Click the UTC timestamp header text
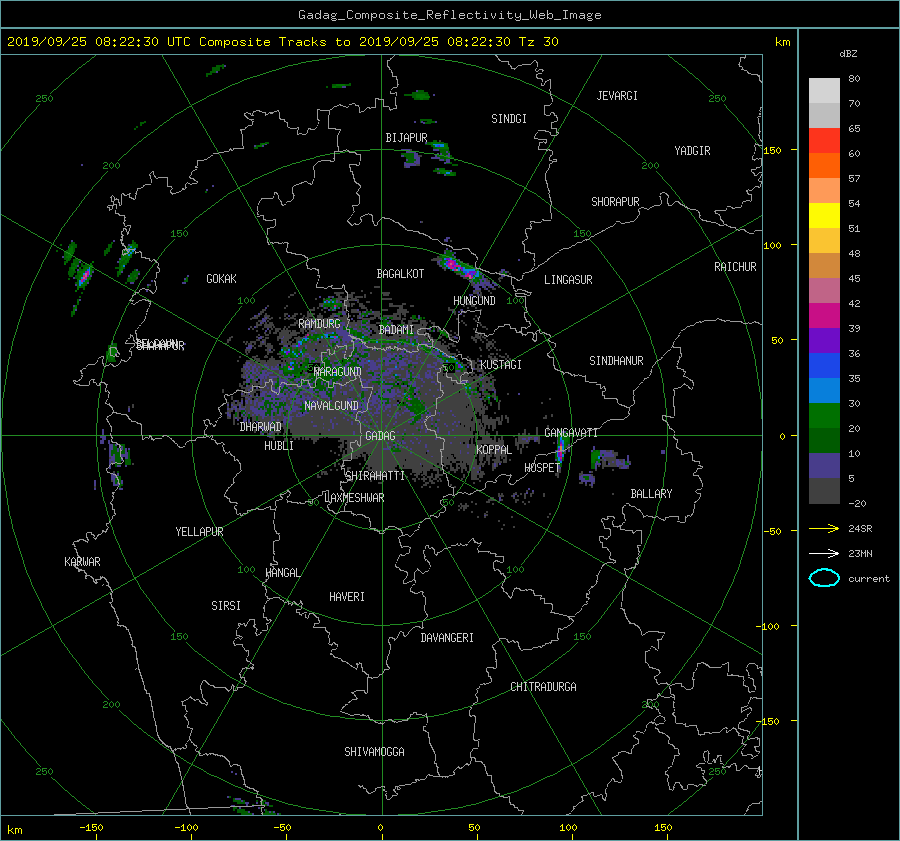Image resolution: width=900 pixels, height=841 pixels. (x=282, y=42)
